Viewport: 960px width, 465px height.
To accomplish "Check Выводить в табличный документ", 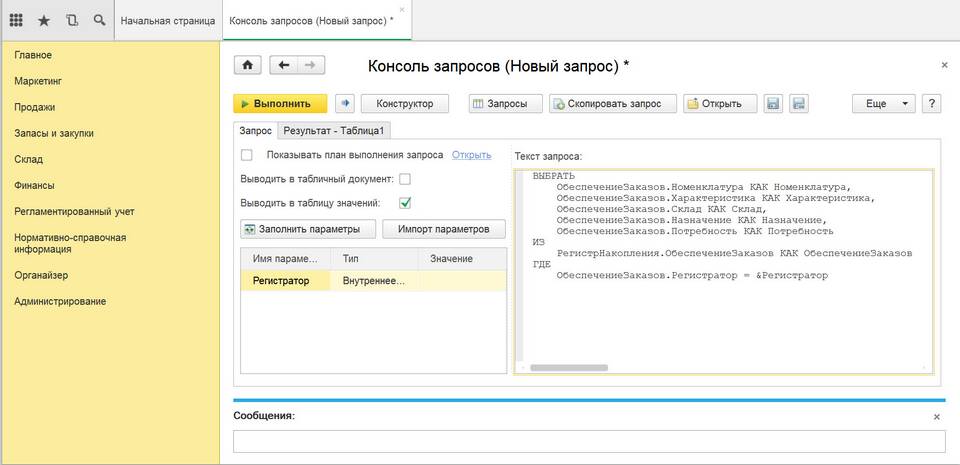I will tap(405, 179).
